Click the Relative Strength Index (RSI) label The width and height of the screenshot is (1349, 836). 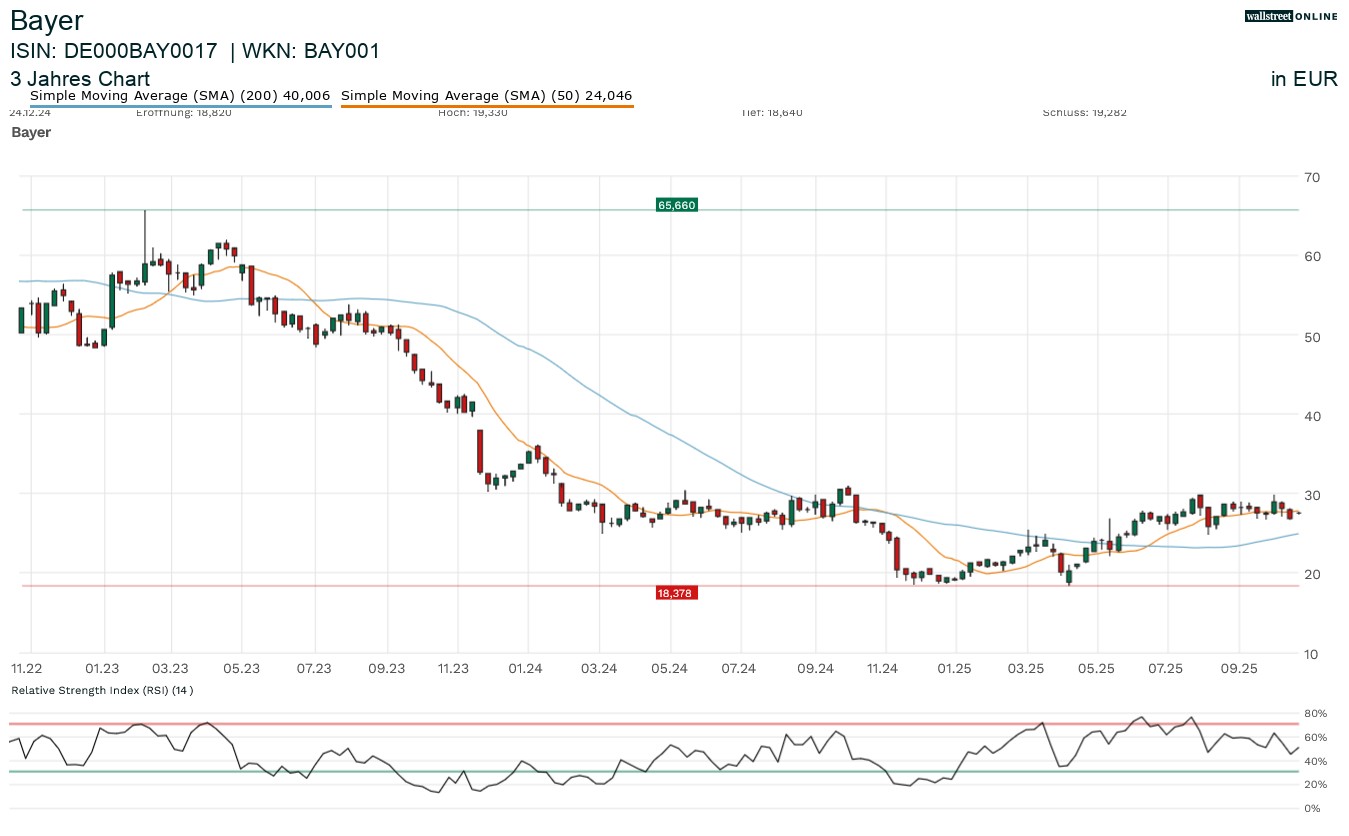[x=102, y=690]
